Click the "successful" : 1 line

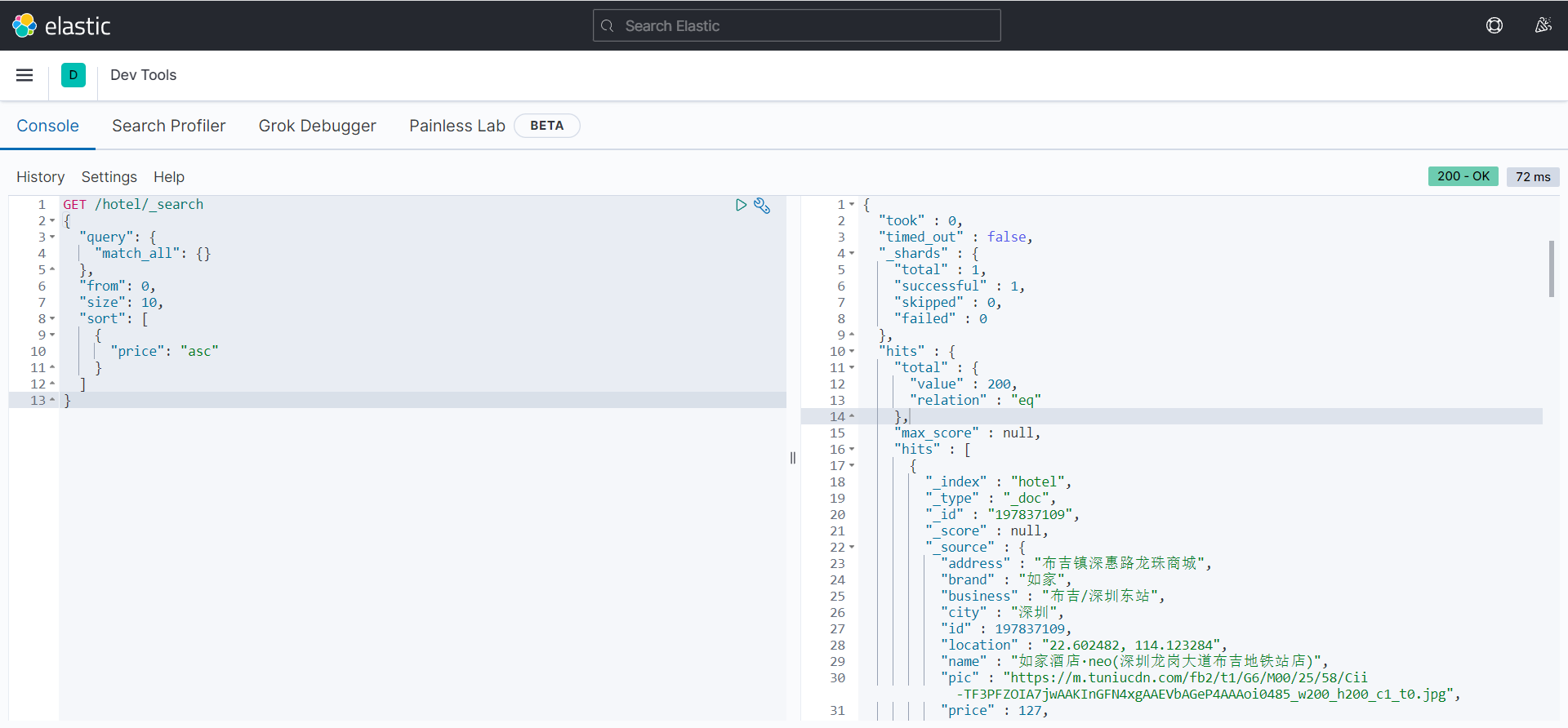coord(960,286)
